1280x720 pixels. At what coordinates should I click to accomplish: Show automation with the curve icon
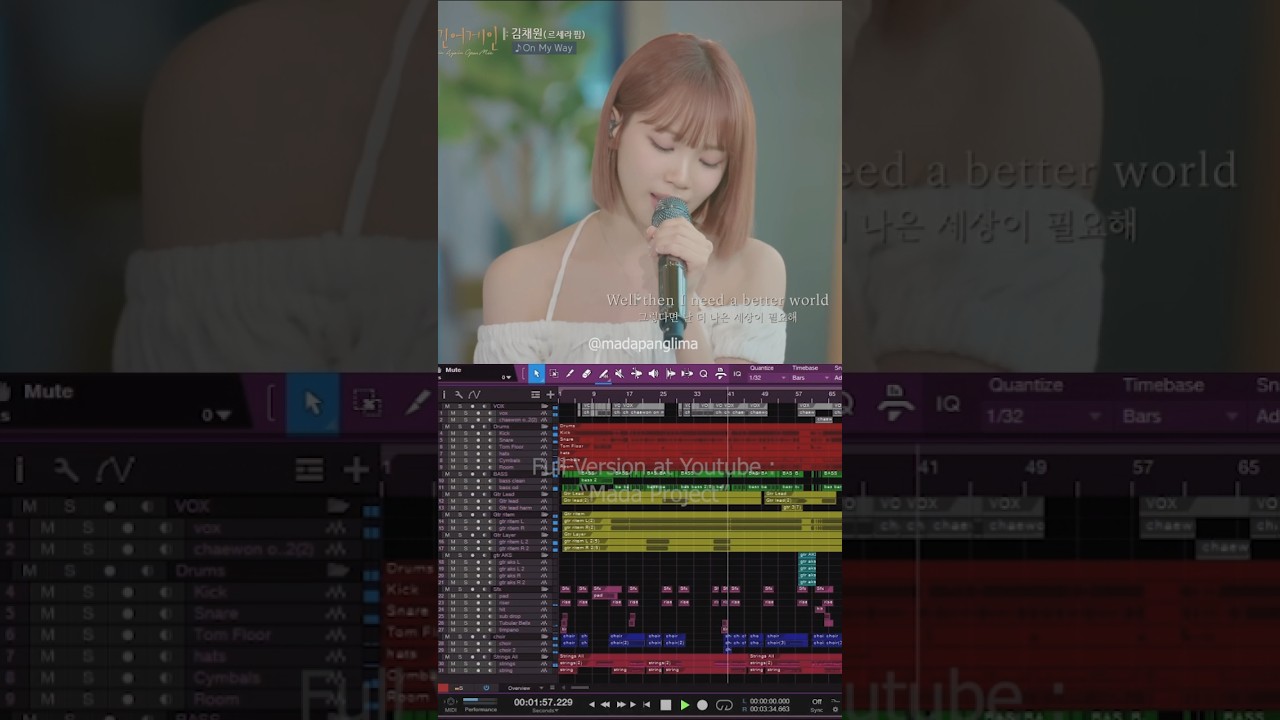pos(474,395)
